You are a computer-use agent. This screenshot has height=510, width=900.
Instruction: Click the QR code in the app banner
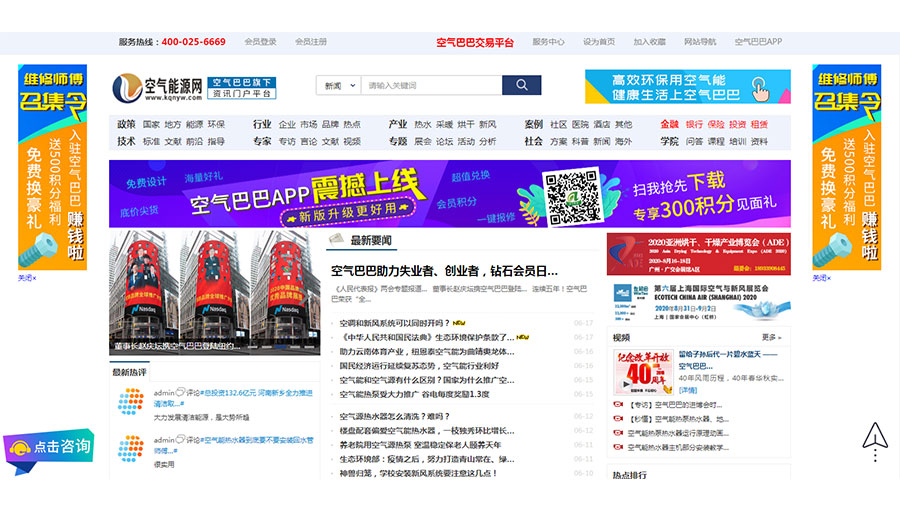pyautogui.click(x=572, y=197)
